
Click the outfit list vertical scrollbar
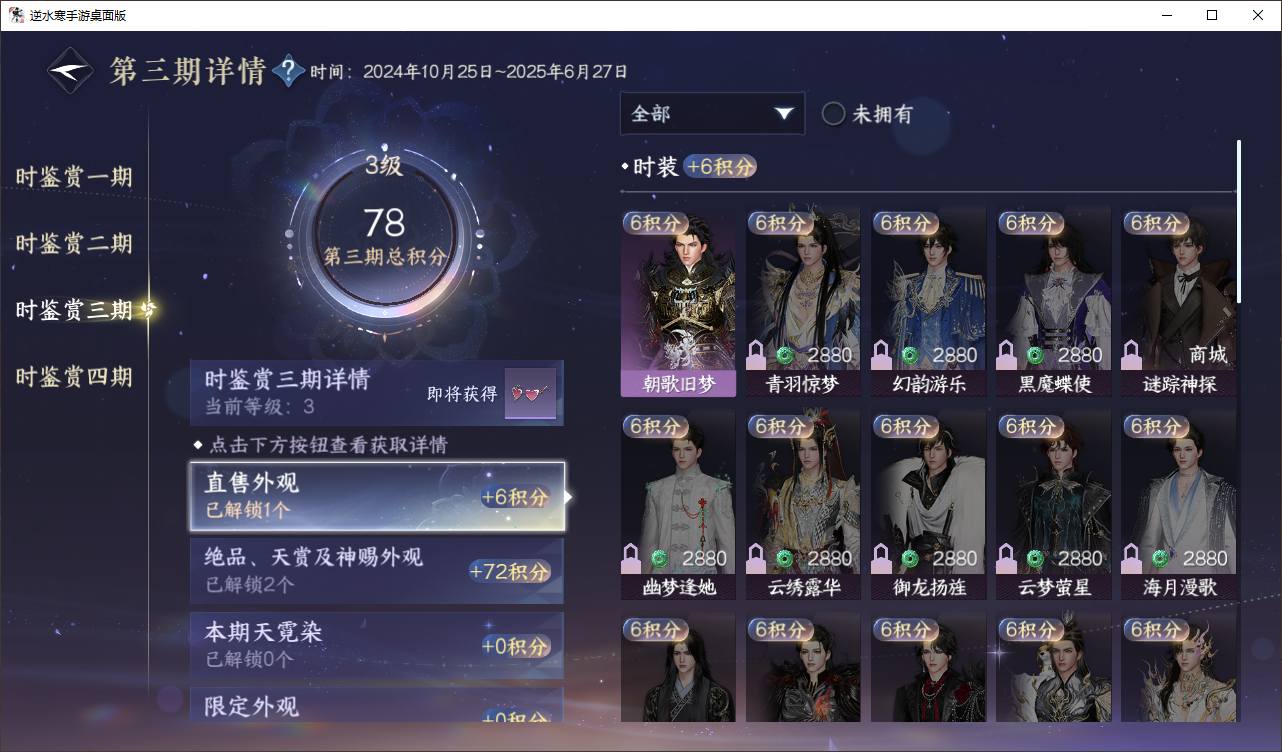coord(1238,222)
